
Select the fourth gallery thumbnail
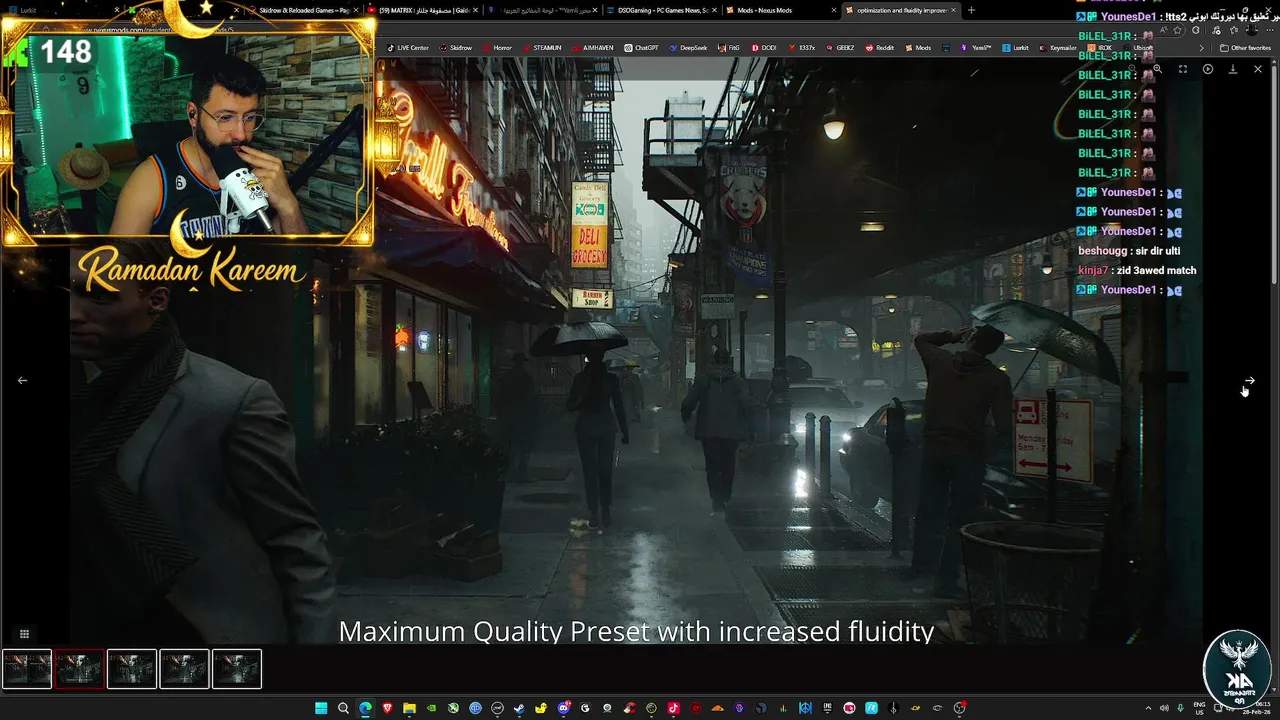pos(184,669)
